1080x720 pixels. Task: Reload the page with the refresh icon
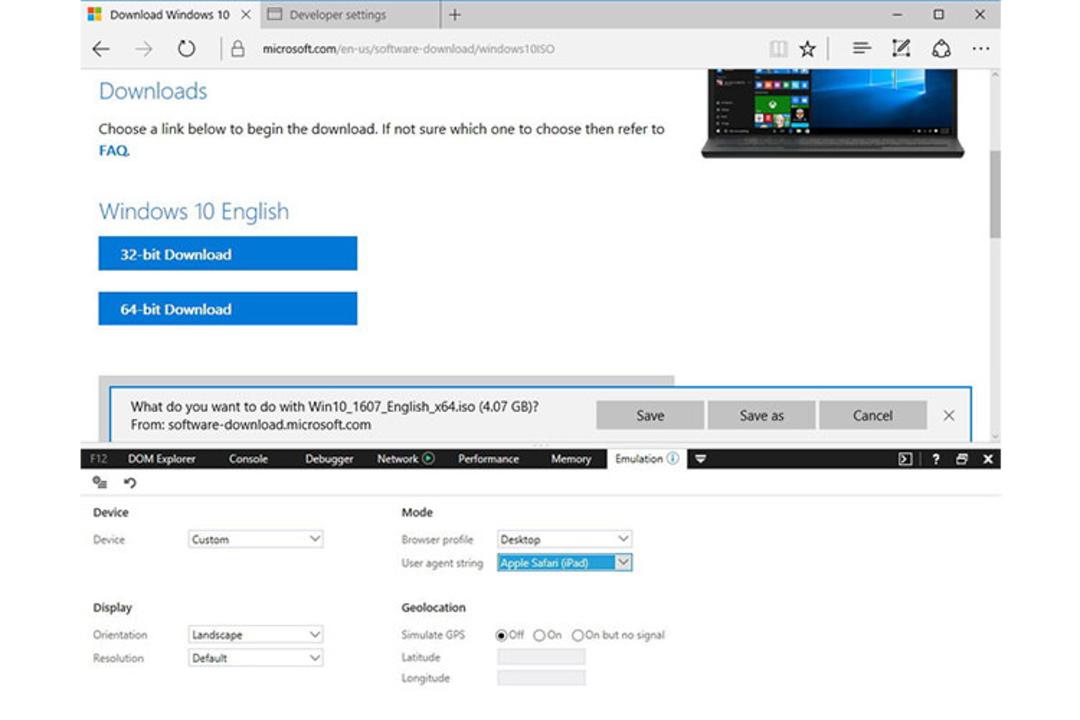coord(186,49)
